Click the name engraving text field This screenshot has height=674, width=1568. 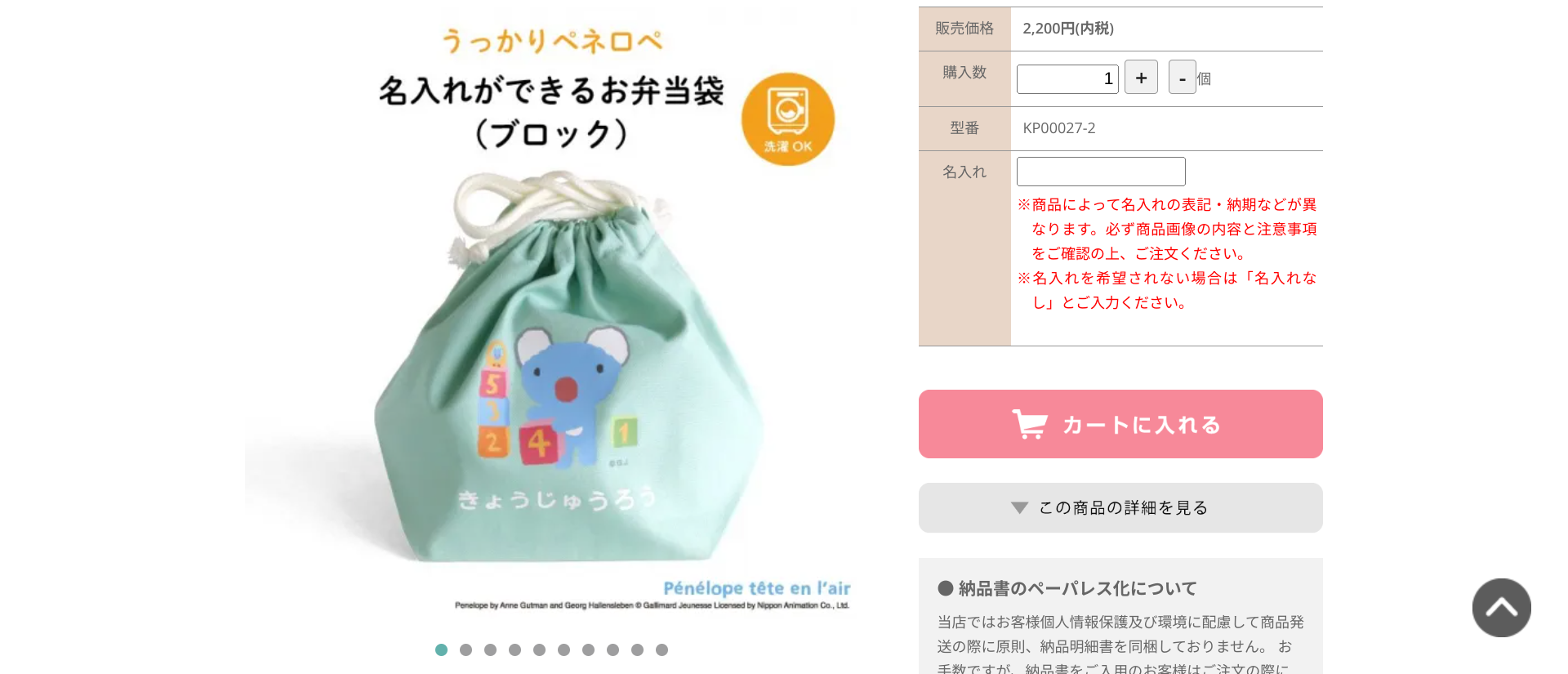[1101, 172]
